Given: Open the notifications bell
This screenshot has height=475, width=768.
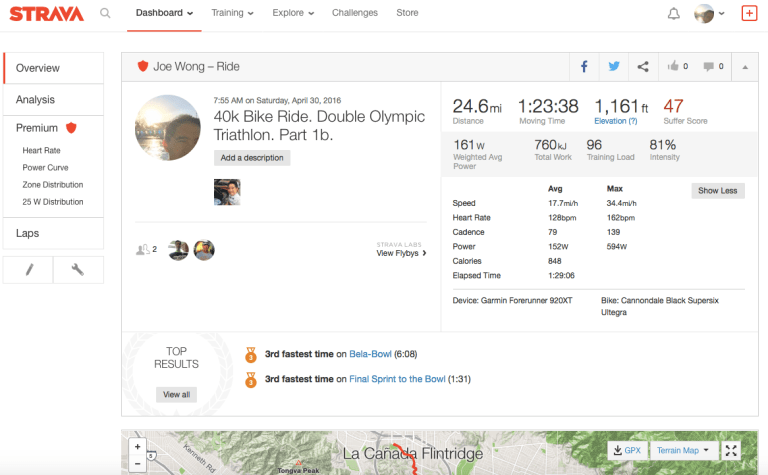Looking at the screenshot, I should pyautogui.click(x=673, y=14).
